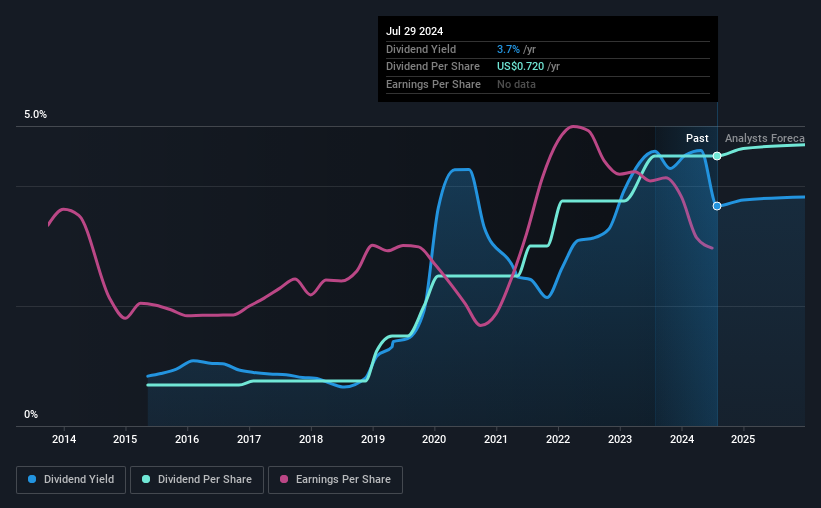Click the 2014 x-axis label

tap(64, 439)
